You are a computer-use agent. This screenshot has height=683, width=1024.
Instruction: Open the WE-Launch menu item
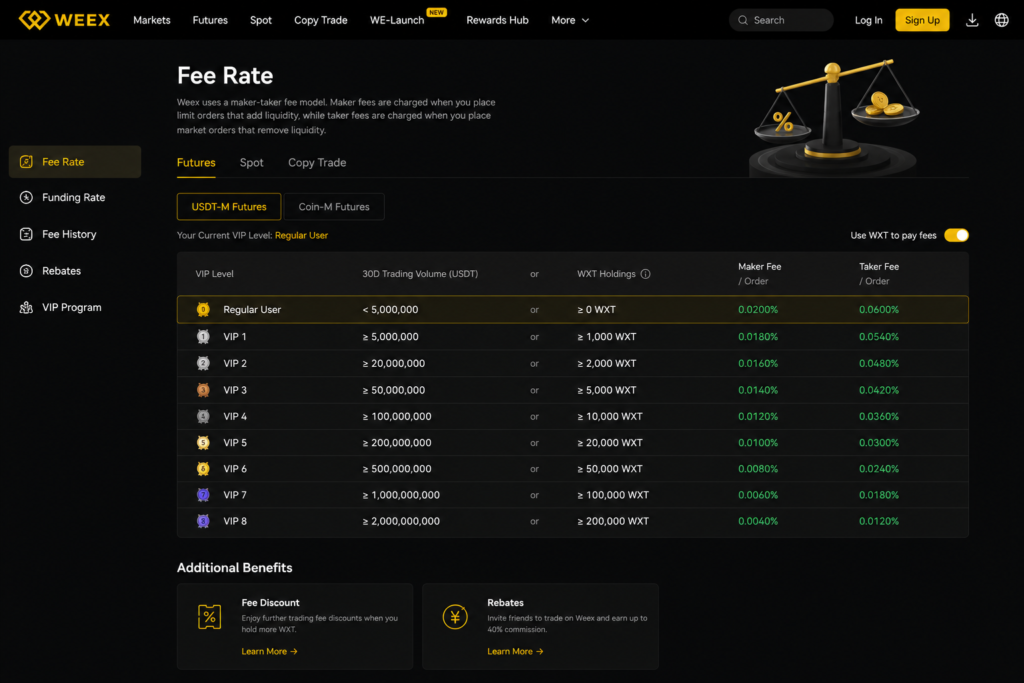(x=397, y=20)
